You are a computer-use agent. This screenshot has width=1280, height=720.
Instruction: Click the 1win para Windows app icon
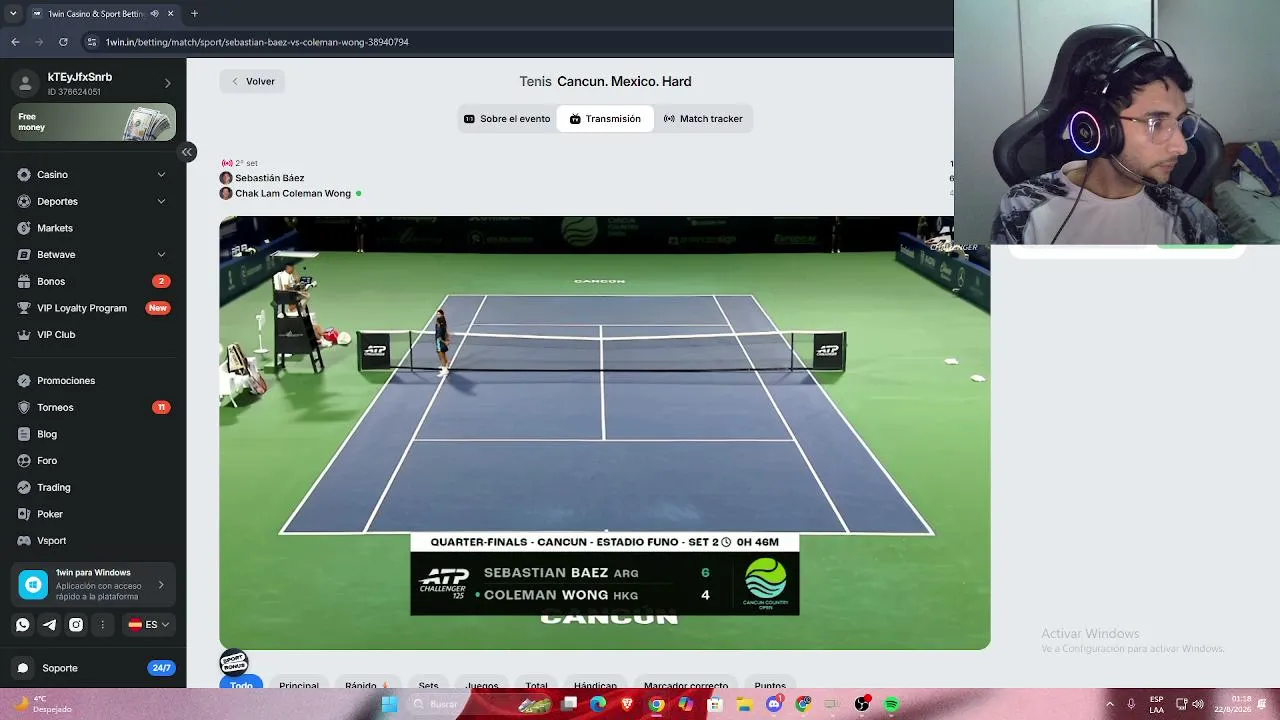[34, 585]
